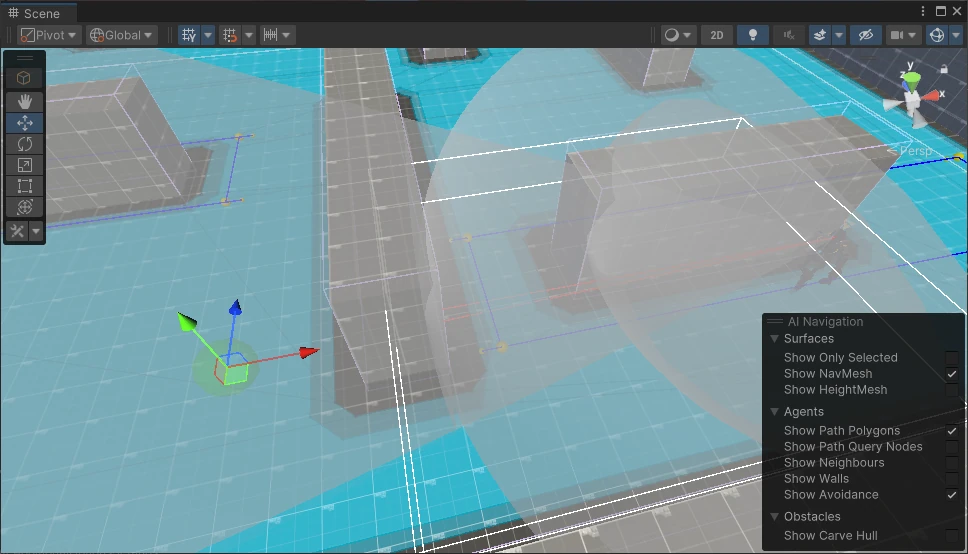Click the AI Navigation overlay handle icon
Viewport: 968px width, 554px height.
775,321
